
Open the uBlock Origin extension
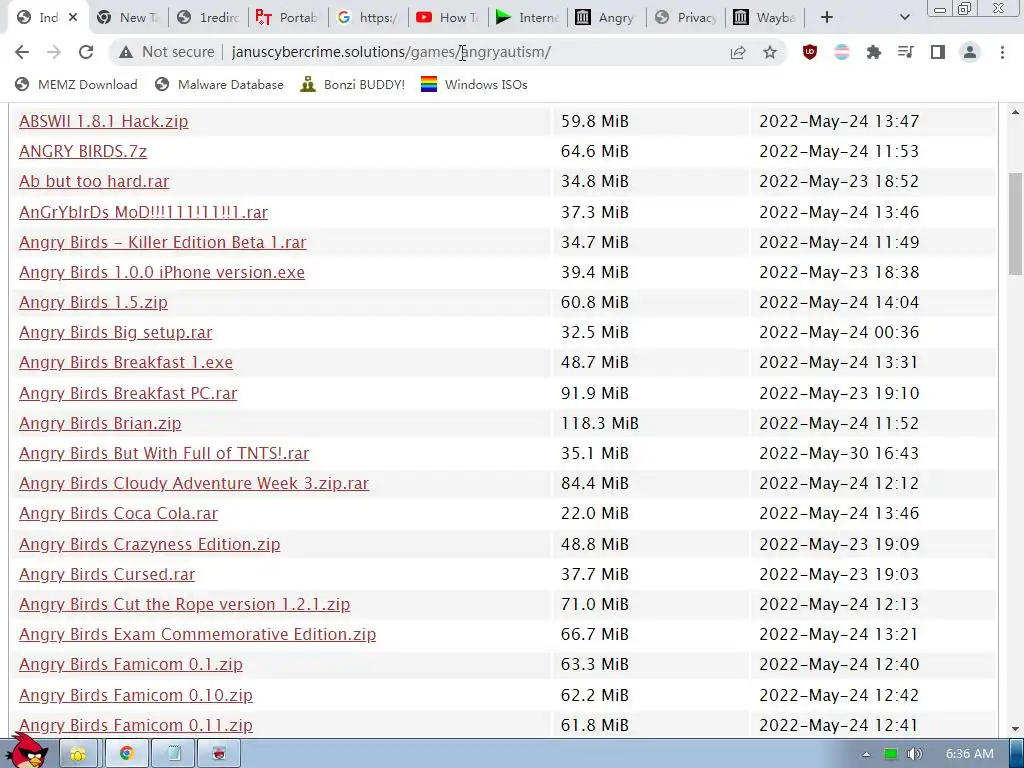coord(810,52)
